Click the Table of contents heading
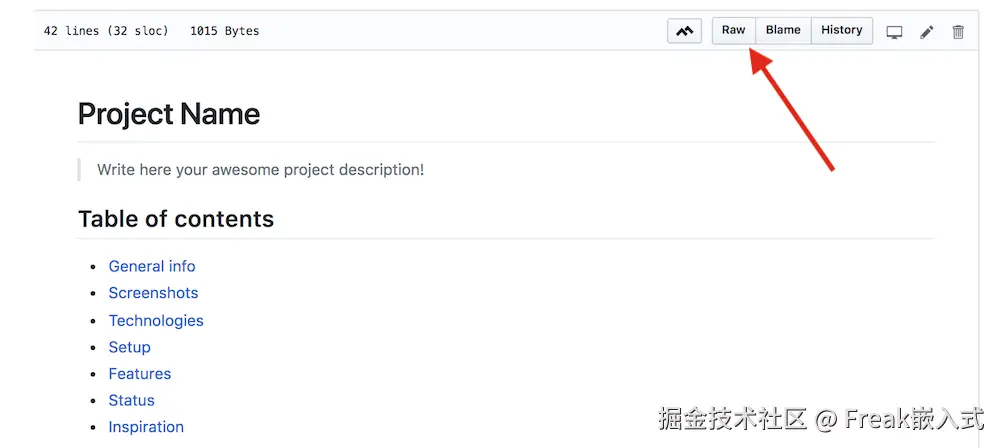 176,219
